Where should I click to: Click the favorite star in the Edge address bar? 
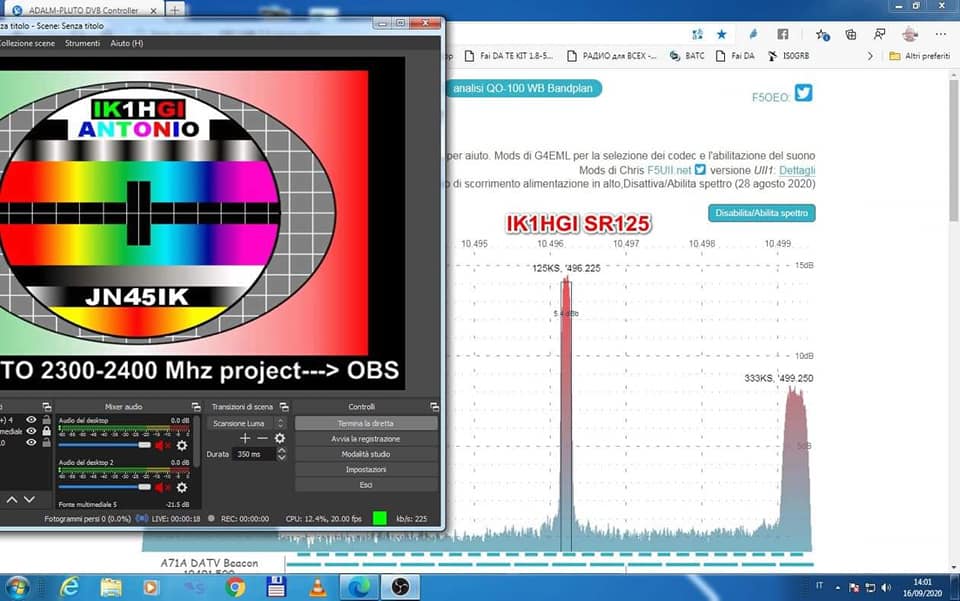tap(722, 34)
